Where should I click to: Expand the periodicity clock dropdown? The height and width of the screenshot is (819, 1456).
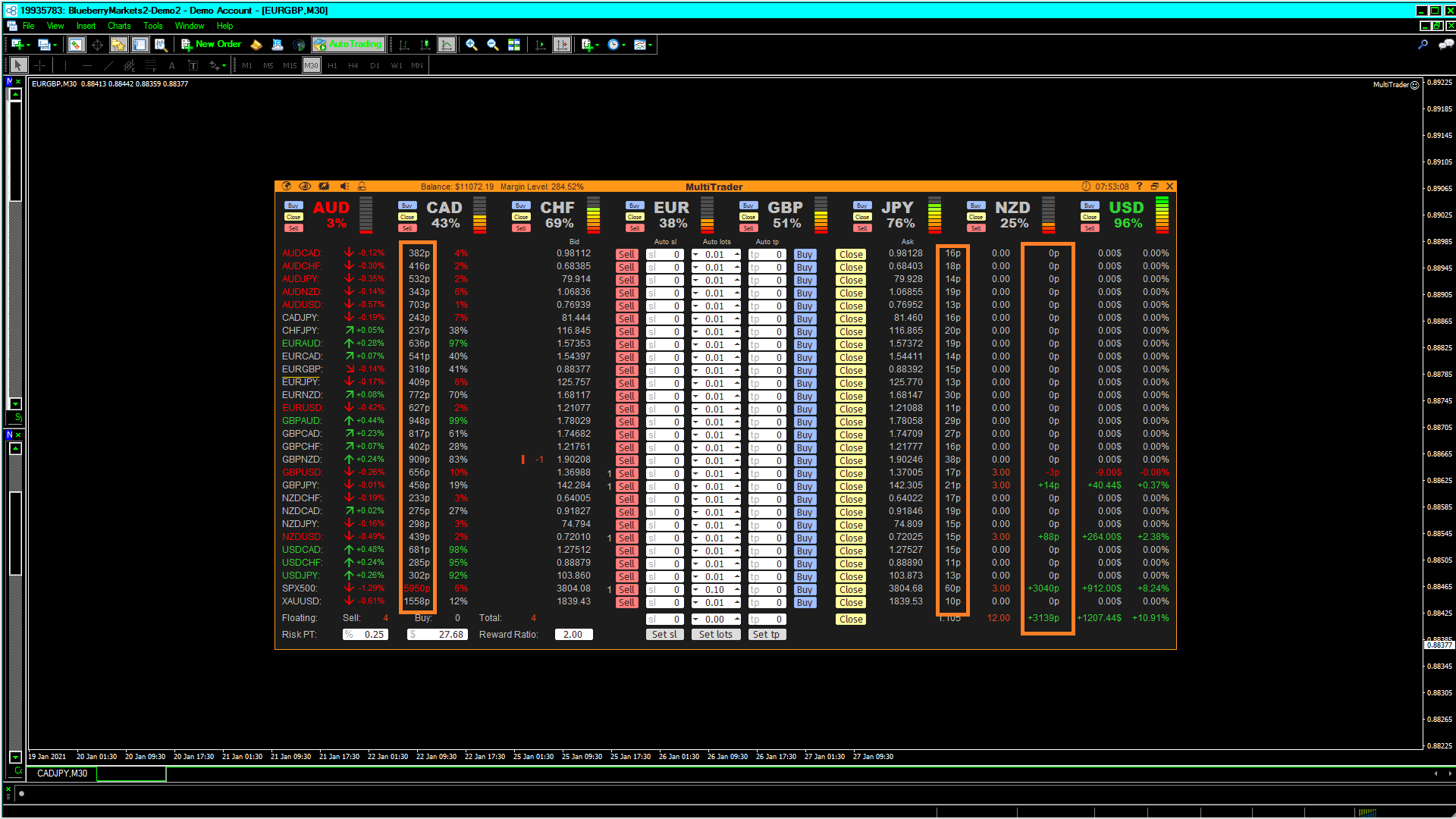[x=624, y=45]
